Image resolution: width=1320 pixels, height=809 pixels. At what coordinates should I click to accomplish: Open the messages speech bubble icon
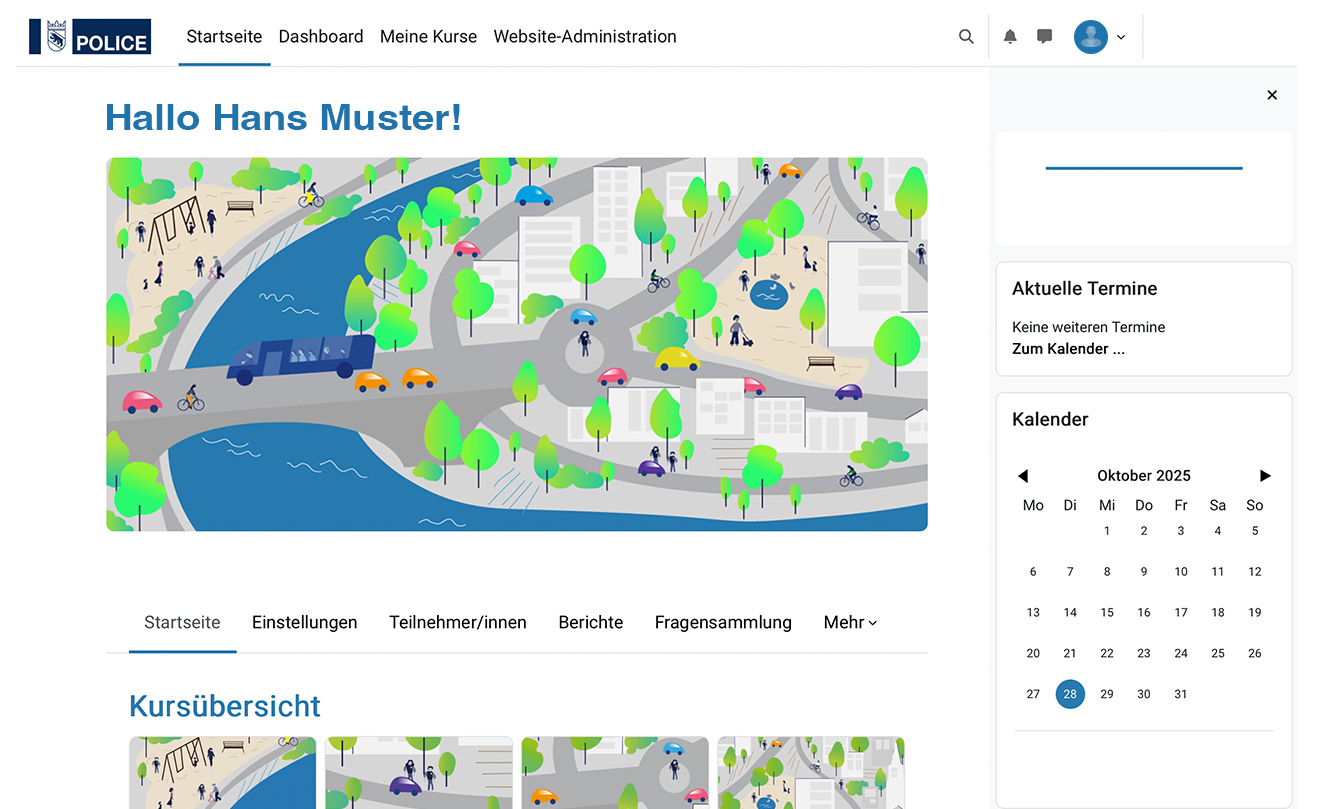[x=1044, y=37]
